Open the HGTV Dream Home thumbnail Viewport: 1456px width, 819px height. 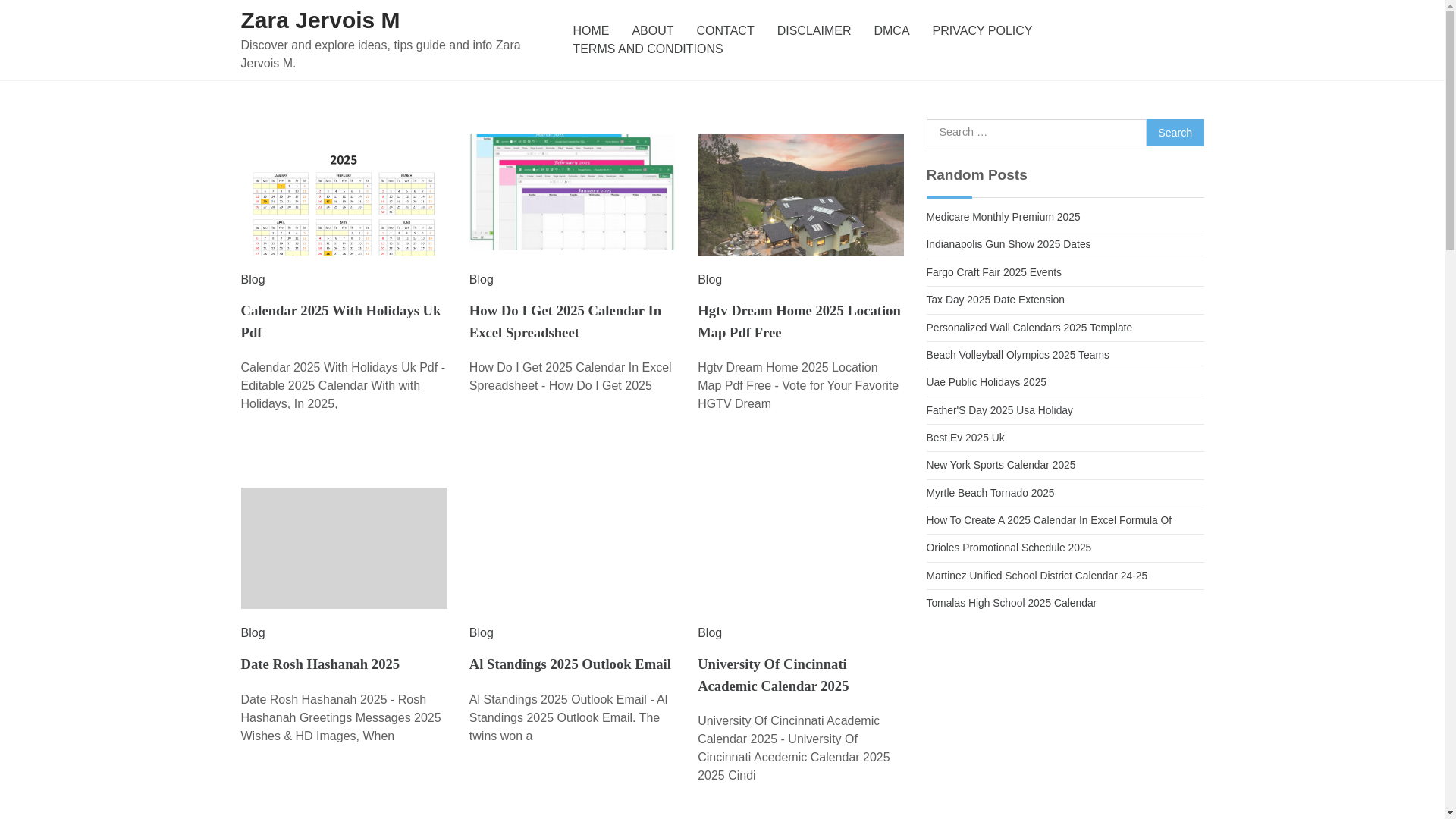(x=800, y=195)
